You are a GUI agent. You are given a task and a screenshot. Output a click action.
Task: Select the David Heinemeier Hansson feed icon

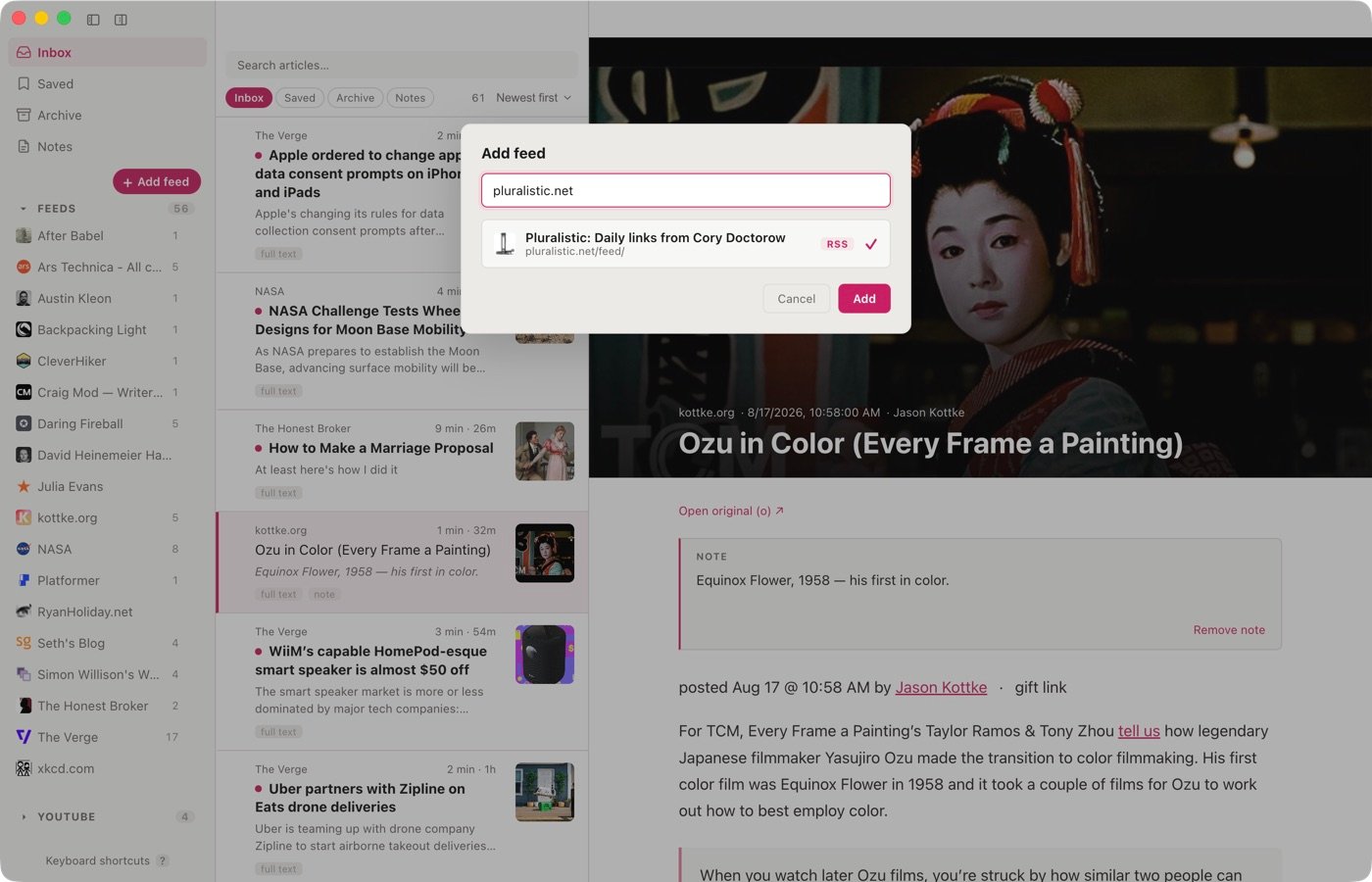click(24, 456)
